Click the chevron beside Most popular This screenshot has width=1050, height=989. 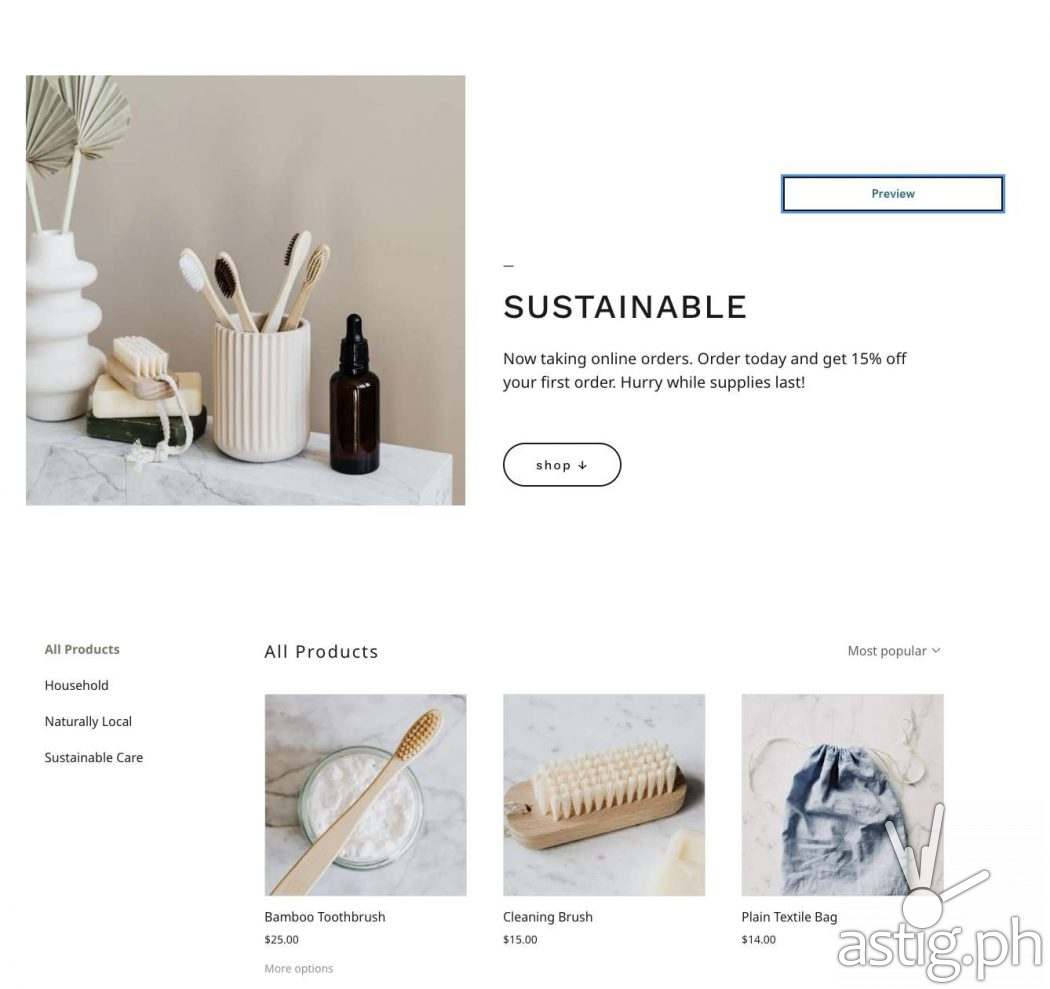936,650
